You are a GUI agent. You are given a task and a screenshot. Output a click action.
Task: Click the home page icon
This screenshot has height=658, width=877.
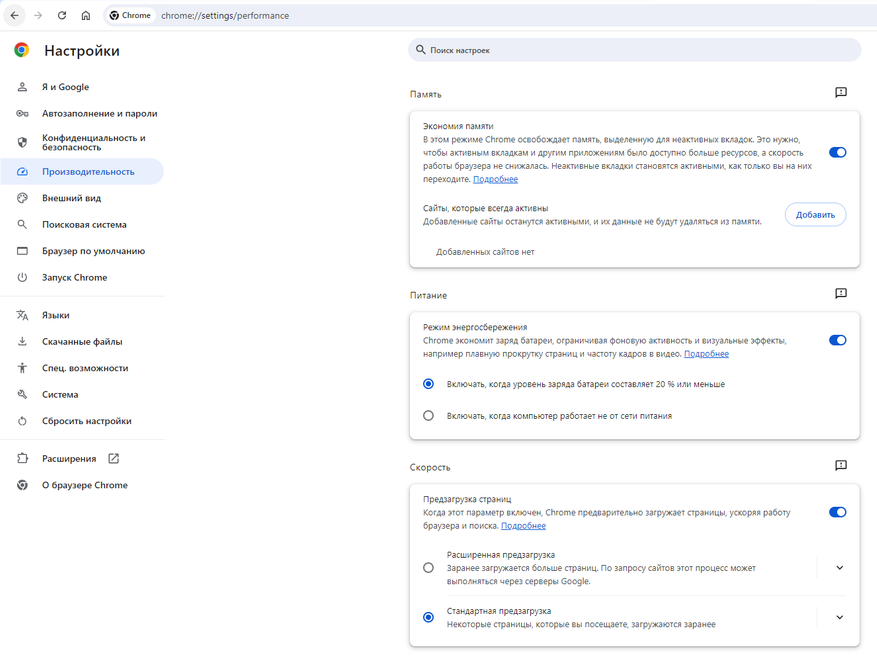86,16
